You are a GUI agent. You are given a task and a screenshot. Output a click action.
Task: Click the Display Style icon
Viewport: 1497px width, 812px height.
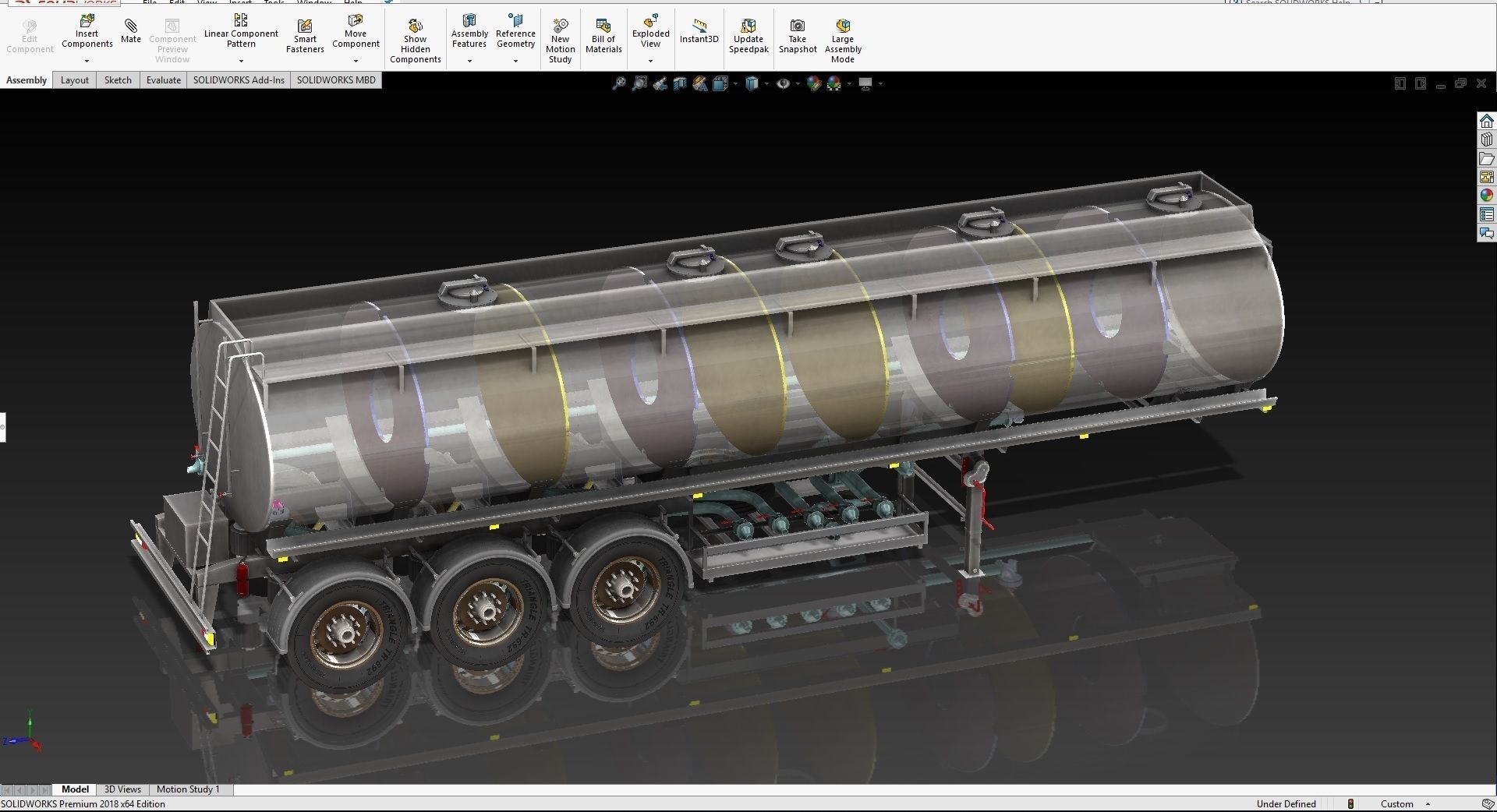tap(752, 83)
